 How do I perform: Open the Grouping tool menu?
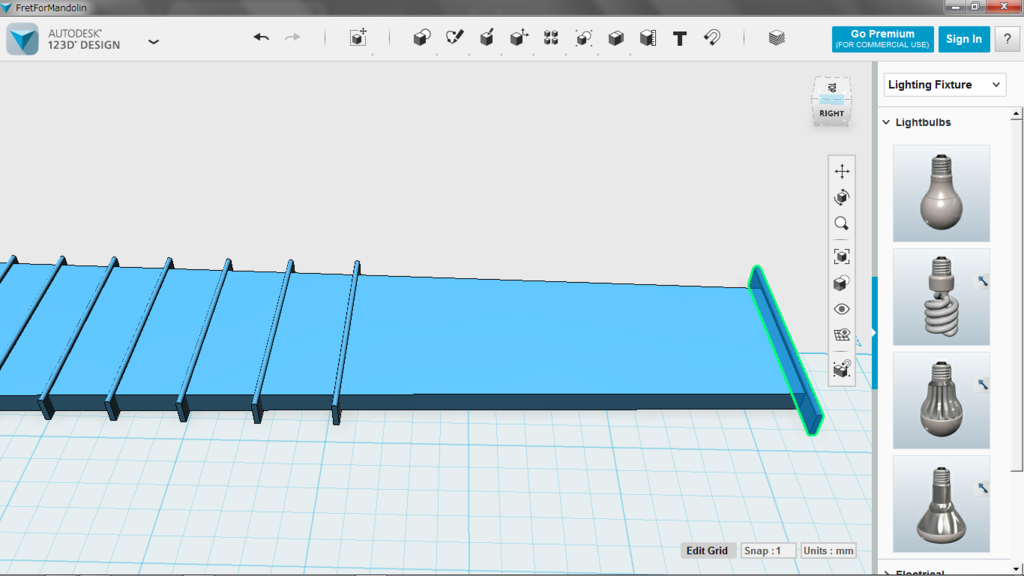[583, 38]
